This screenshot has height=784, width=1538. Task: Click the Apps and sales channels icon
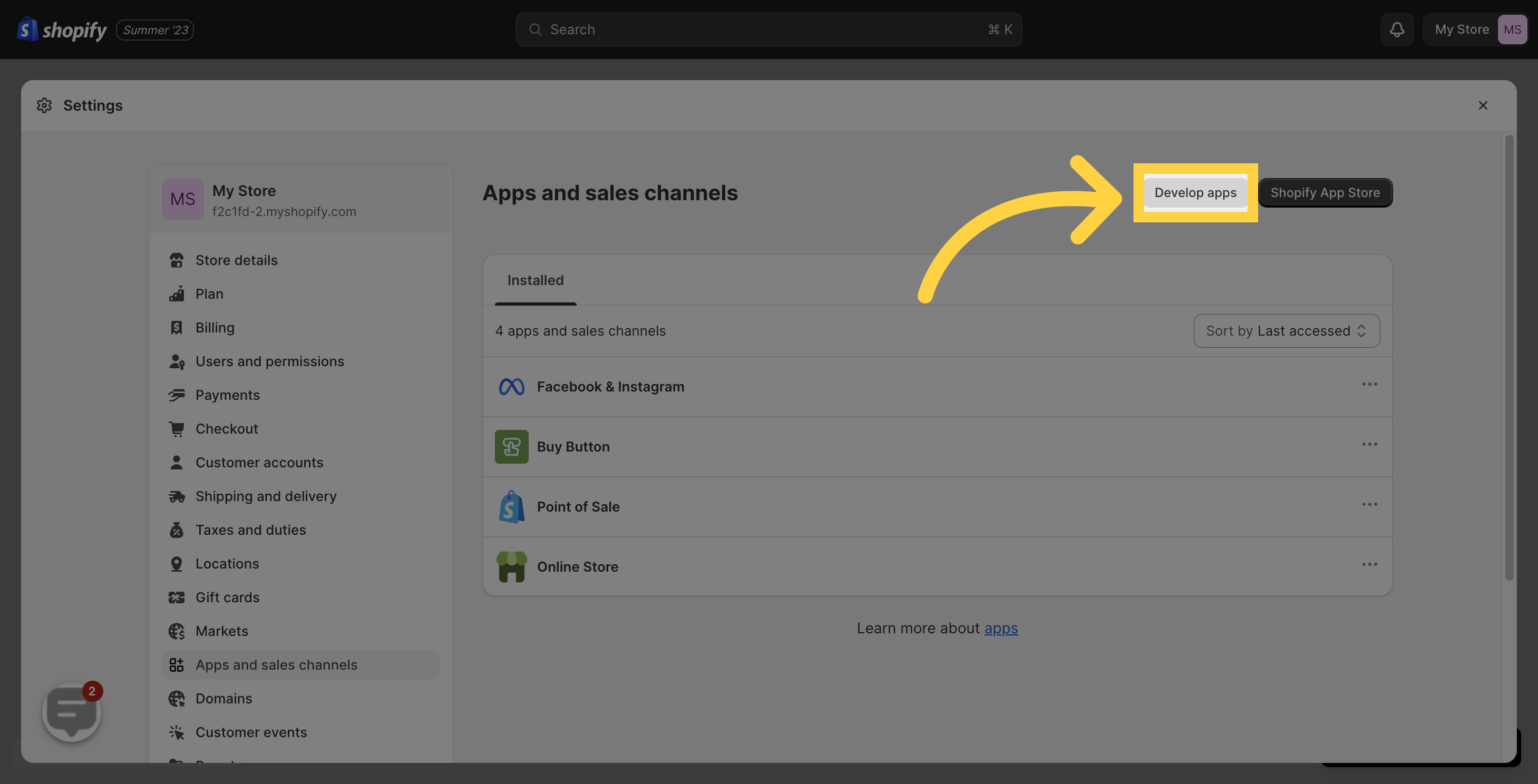[176, 665]
